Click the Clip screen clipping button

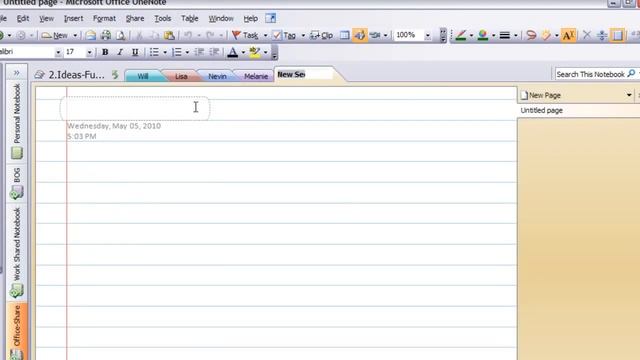[321, 36]
